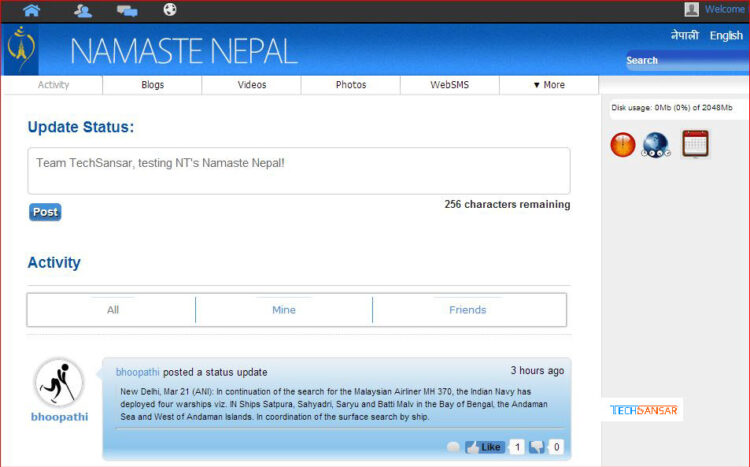Open the Welcome user link
The width and height of the screenshot is (750, 467).
click(724, 9)
